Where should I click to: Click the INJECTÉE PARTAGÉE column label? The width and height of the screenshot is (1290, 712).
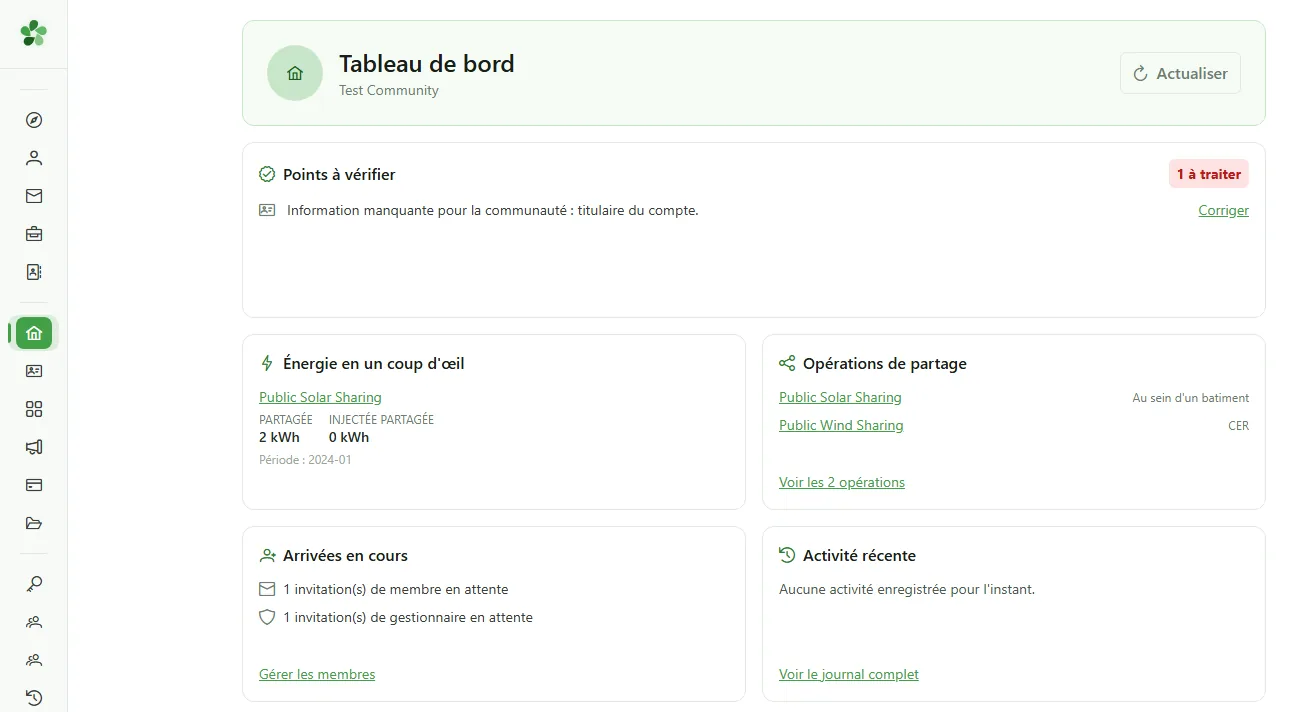point(381,420)
